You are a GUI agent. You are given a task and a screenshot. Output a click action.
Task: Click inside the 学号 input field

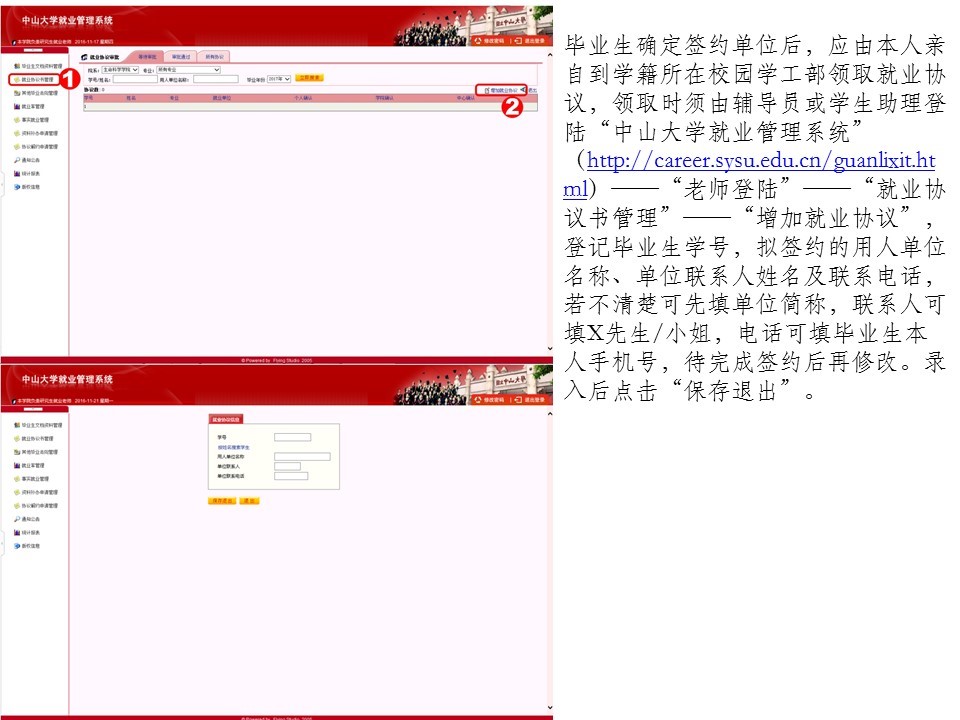(293, 437)
